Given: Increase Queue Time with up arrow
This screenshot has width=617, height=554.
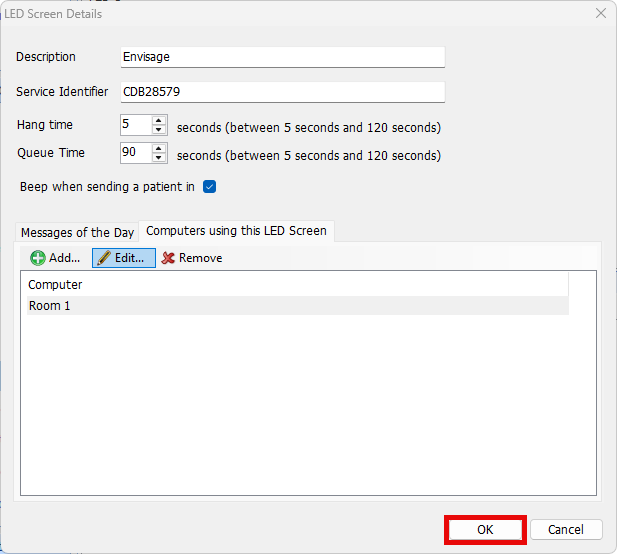Looking at the screenshot, I should point(159,148).
